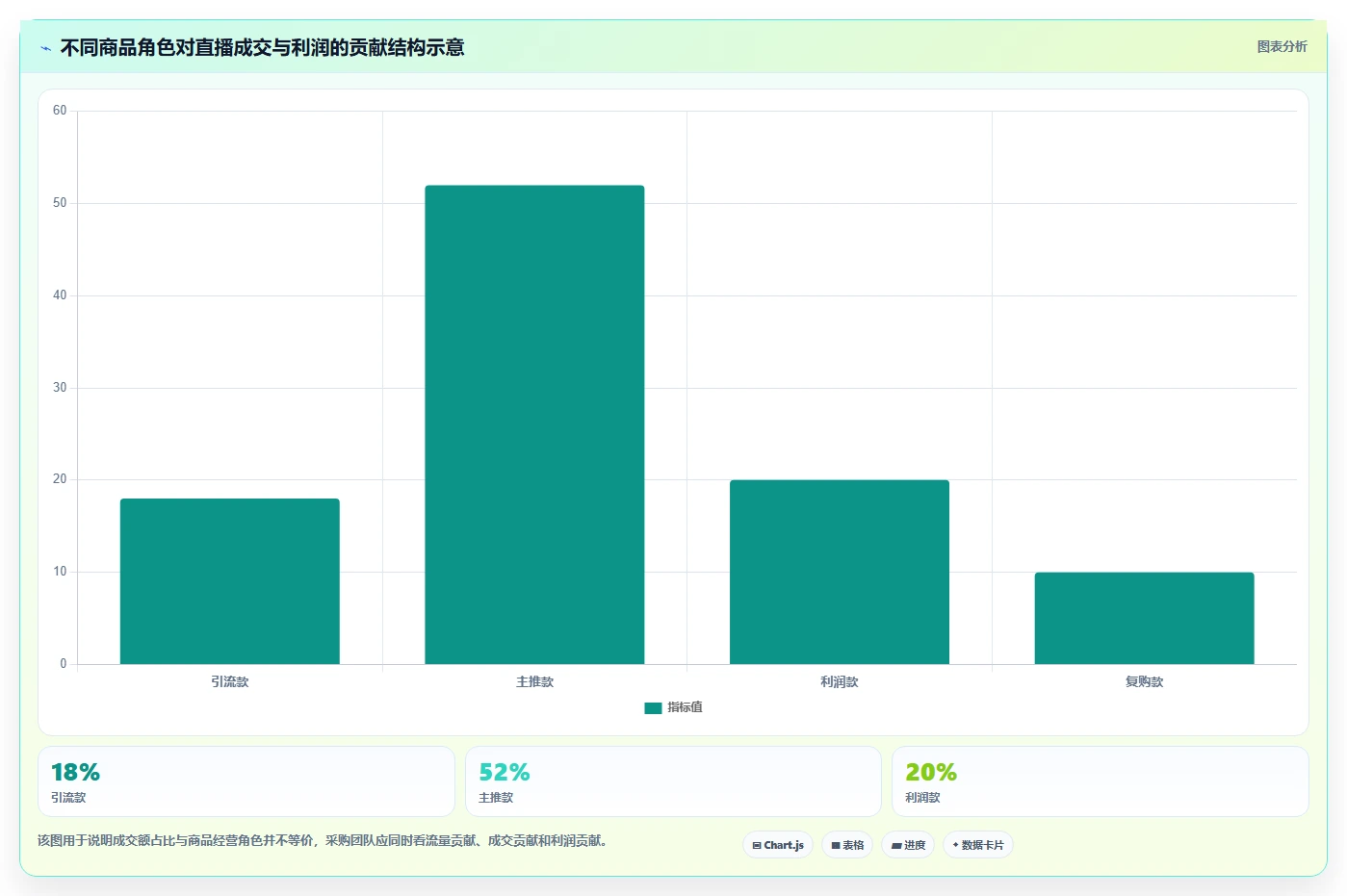
Task: Click the y-axis label 10
Action: tap(60, 572)
